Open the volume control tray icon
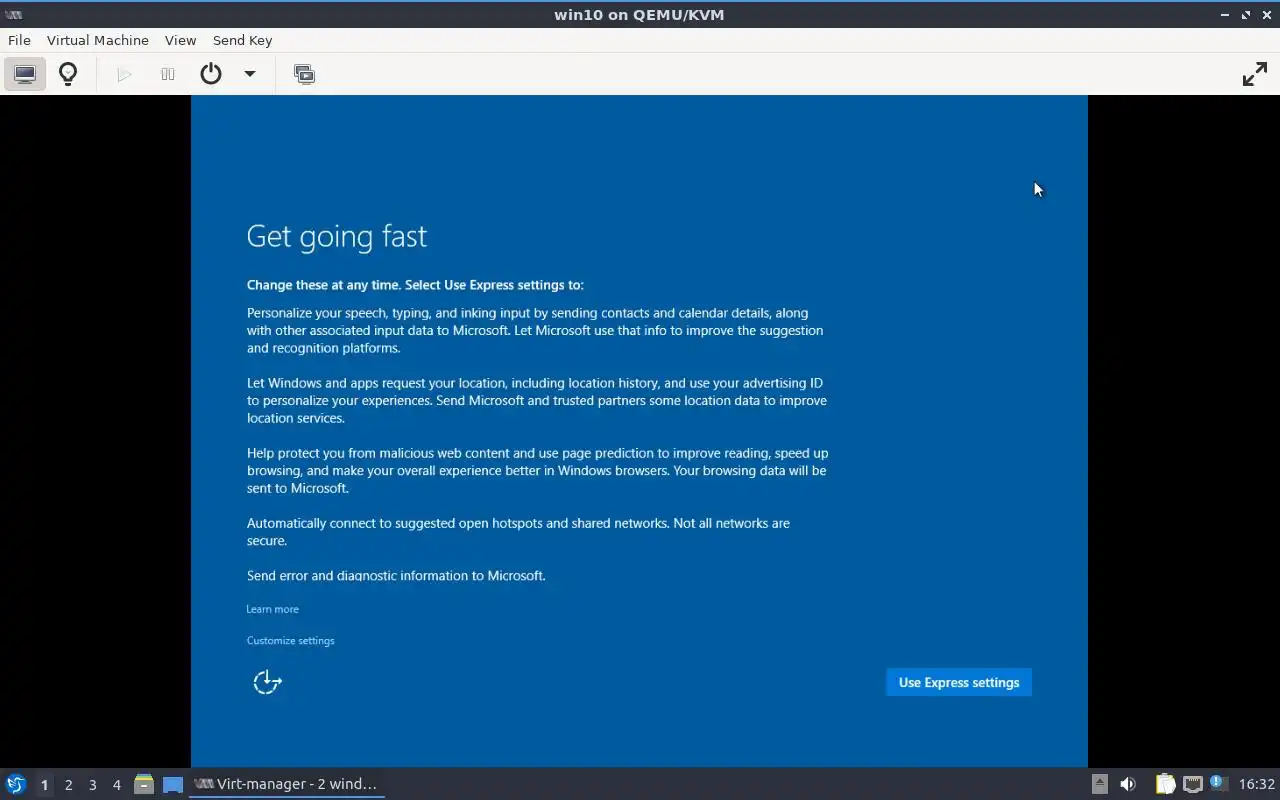Screen dimensions: 1280x800 1128,784
